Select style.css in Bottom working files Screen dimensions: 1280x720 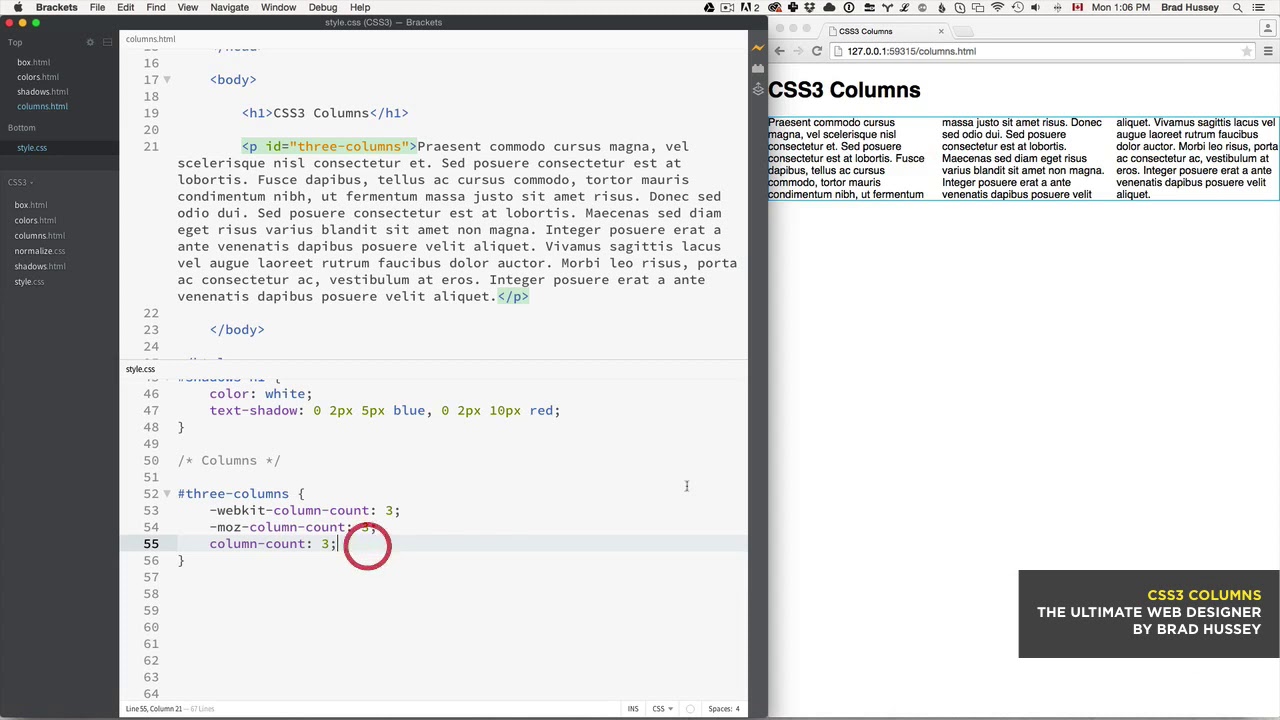coord(32,148)
